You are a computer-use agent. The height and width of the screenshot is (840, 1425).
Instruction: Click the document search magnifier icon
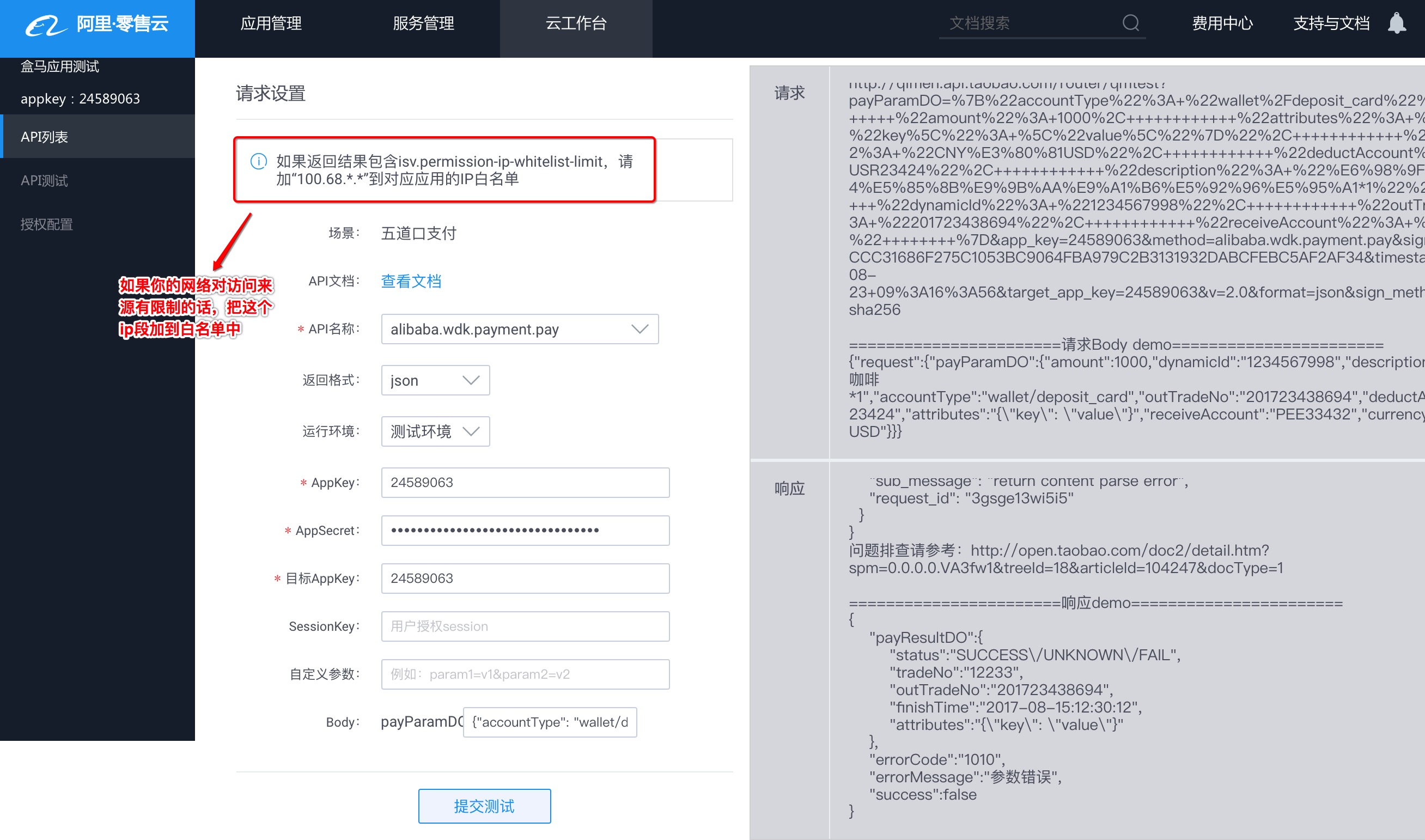pos(1130,23)
